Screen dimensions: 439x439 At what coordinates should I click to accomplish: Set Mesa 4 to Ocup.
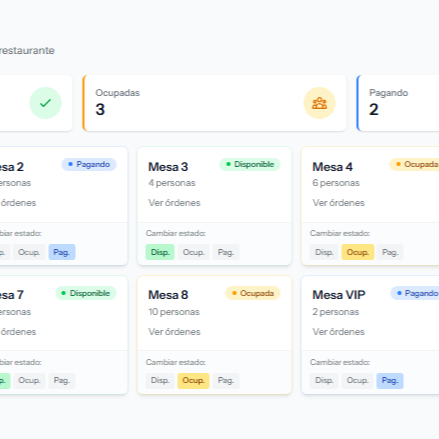358,252
